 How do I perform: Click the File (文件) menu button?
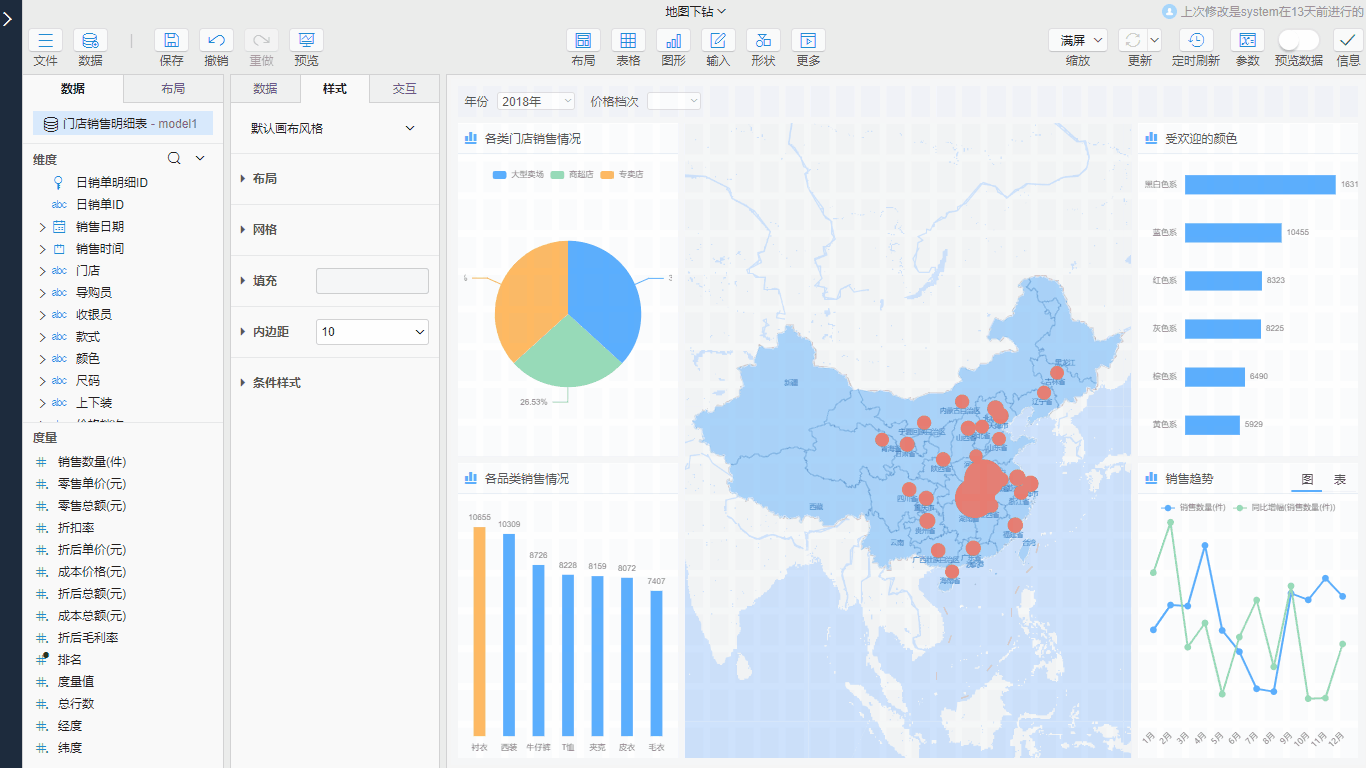tap(45, 41)
